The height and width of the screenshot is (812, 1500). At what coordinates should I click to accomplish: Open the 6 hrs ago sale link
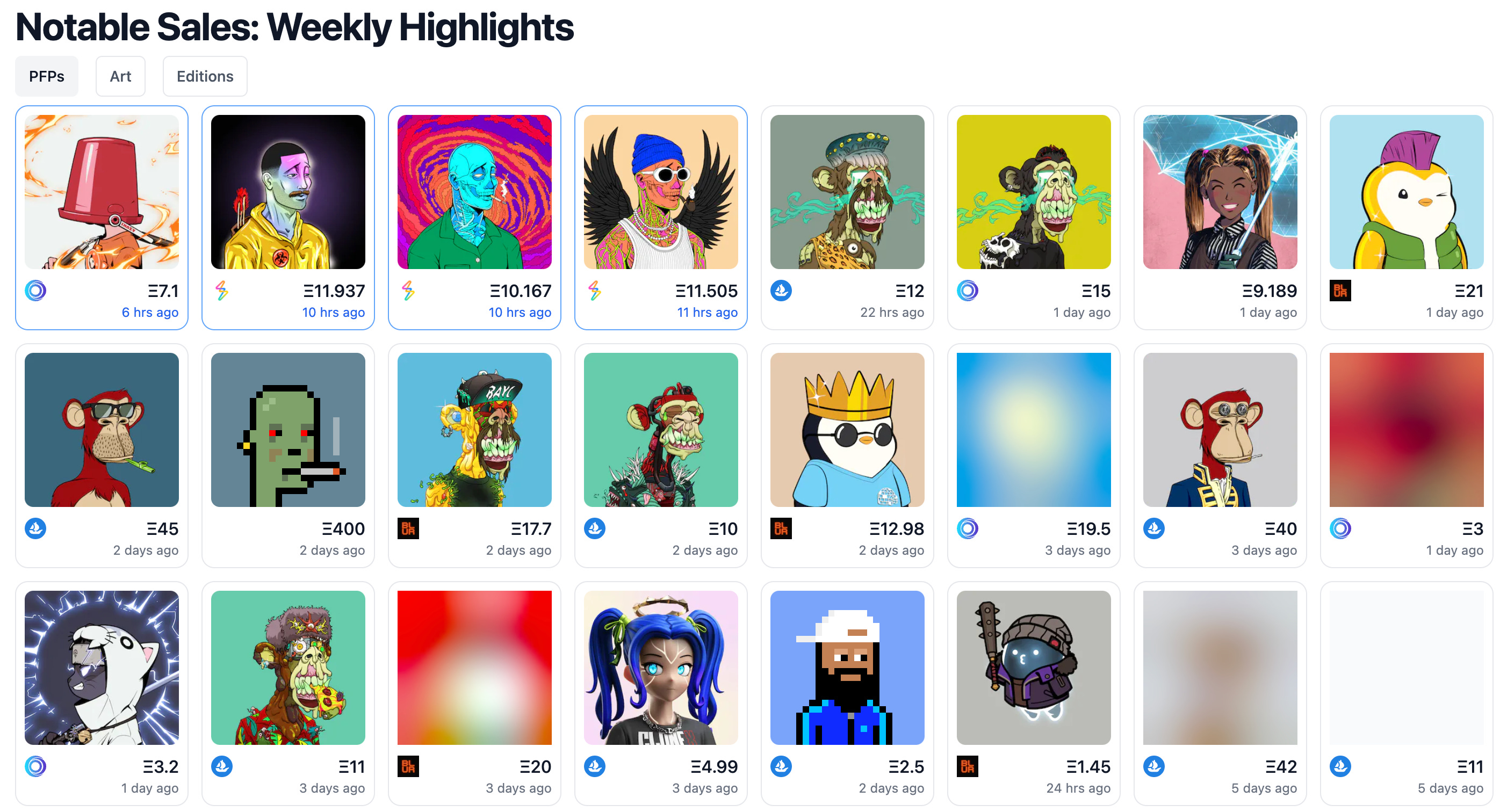150,313
